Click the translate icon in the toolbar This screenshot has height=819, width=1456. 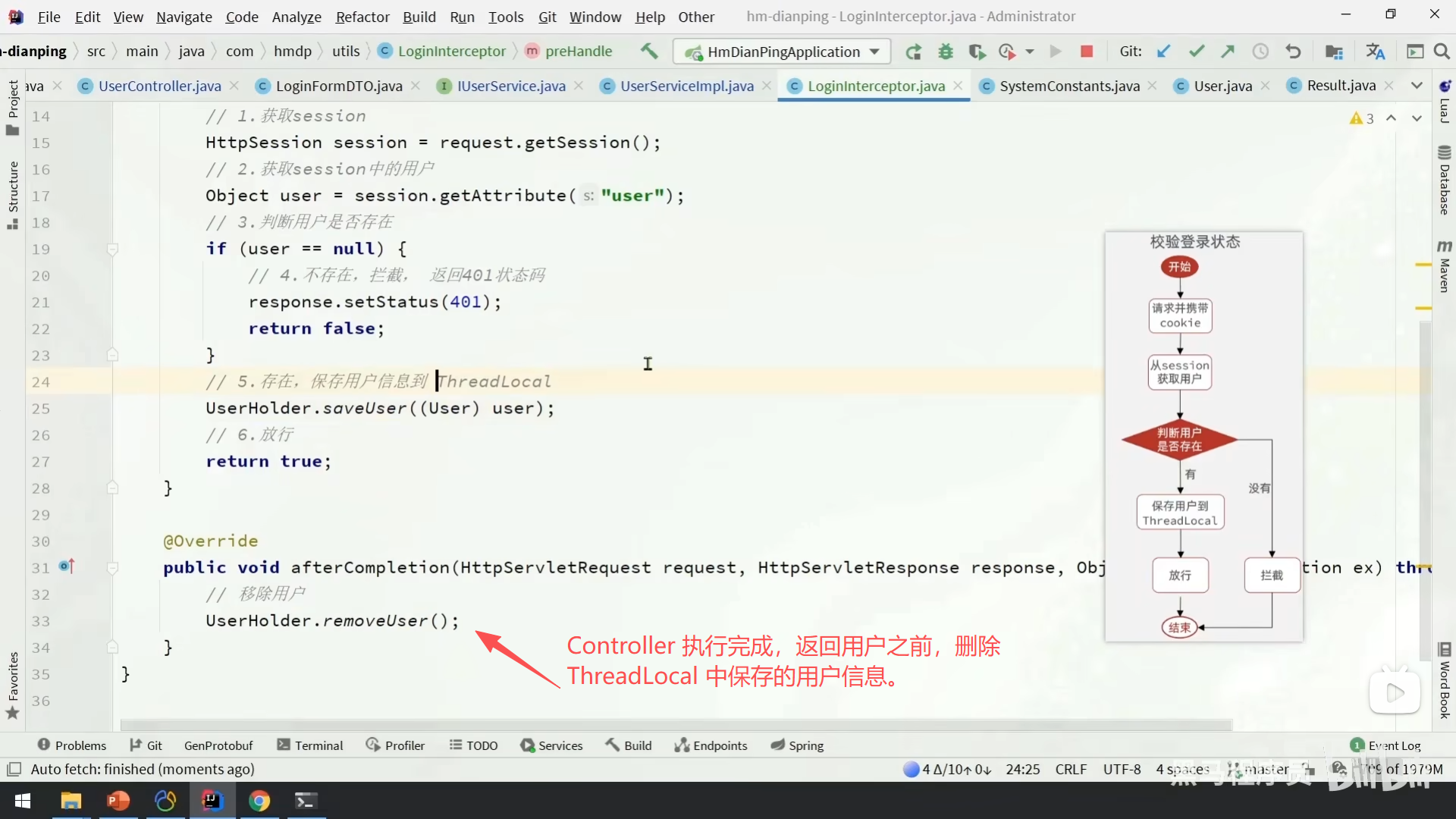click(x=1375, y=52)
